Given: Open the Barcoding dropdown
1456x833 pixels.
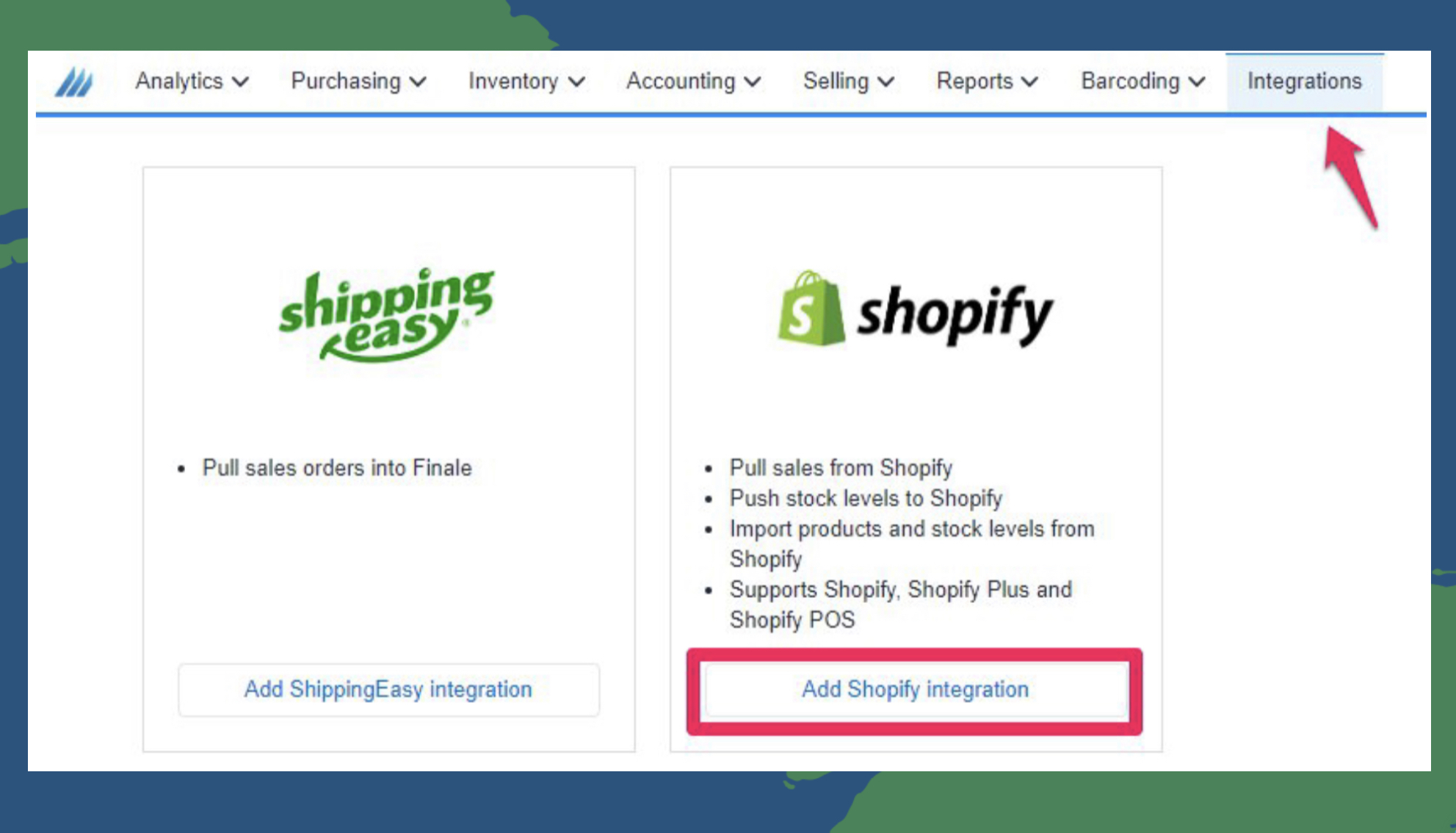Looking at the screenshot, I should (1142, 82).
